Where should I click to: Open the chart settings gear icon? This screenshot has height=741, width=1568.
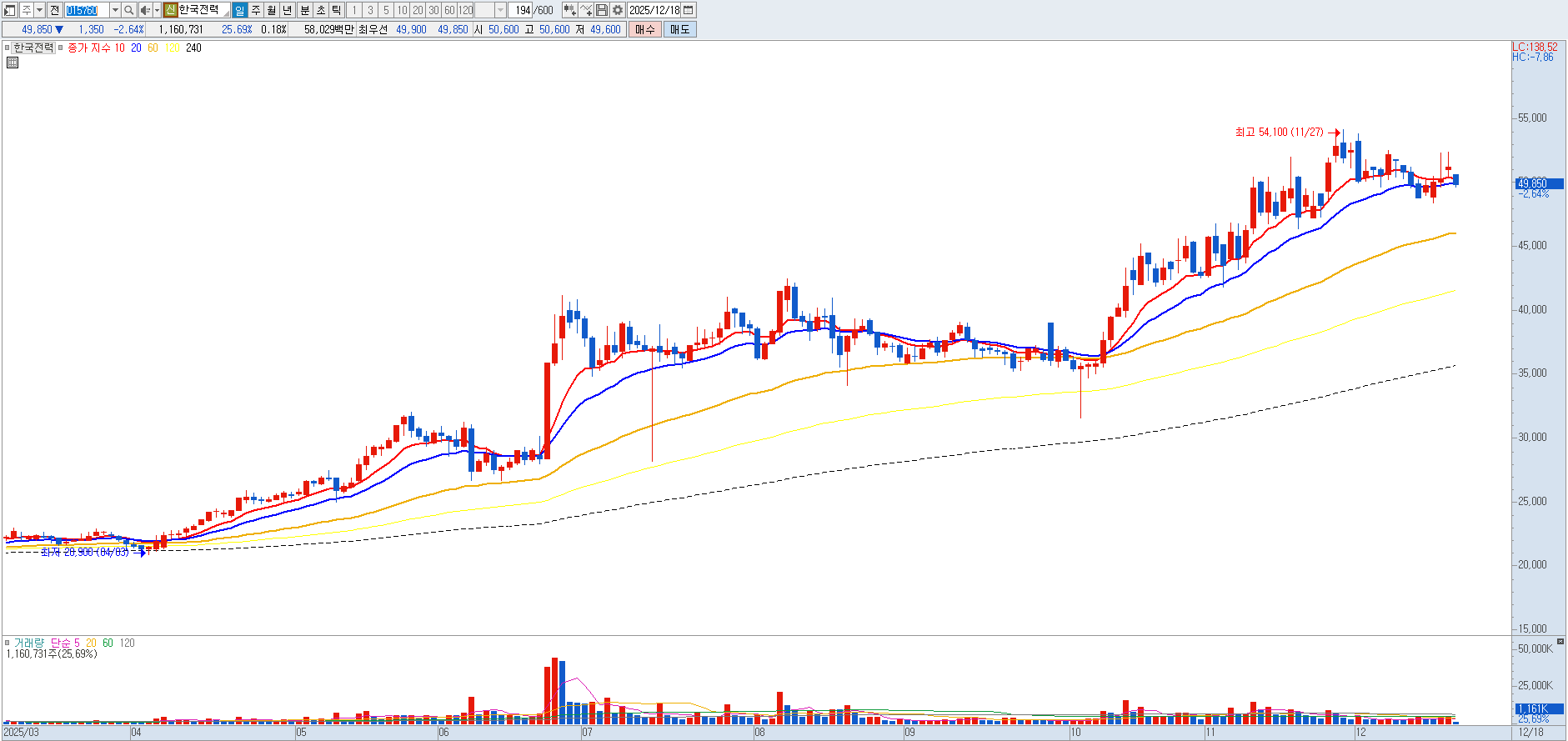coord(618,10)
